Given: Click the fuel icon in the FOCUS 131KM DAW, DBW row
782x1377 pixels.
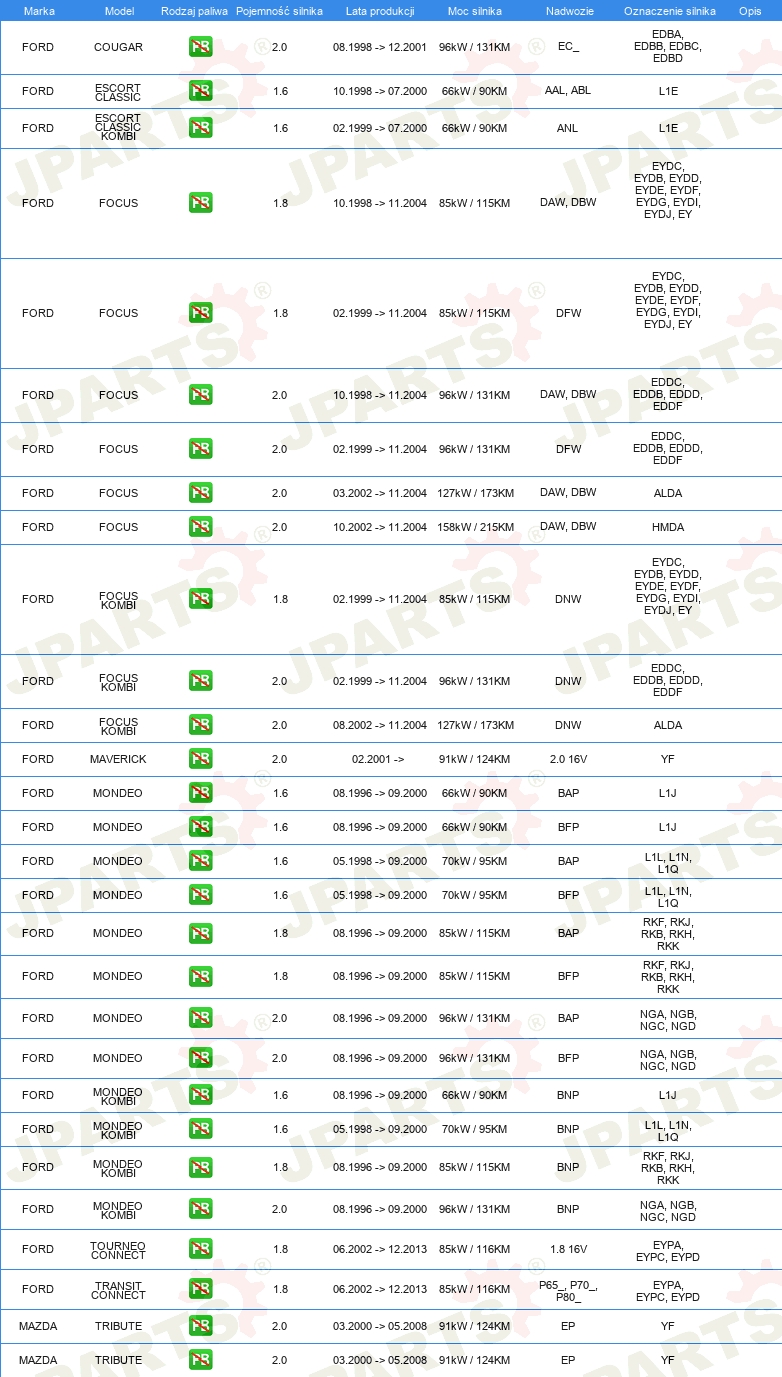Looking at the screenshot, I should coord(201,395).
